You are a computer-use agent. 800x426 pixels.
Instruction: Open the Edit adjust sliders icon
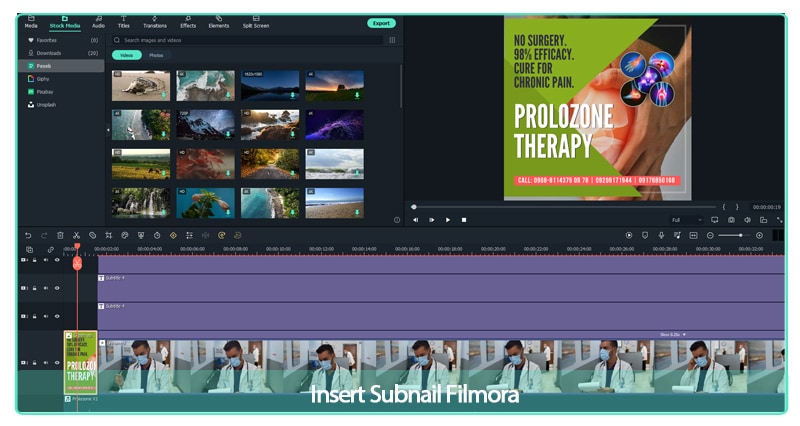pos(189,235)
